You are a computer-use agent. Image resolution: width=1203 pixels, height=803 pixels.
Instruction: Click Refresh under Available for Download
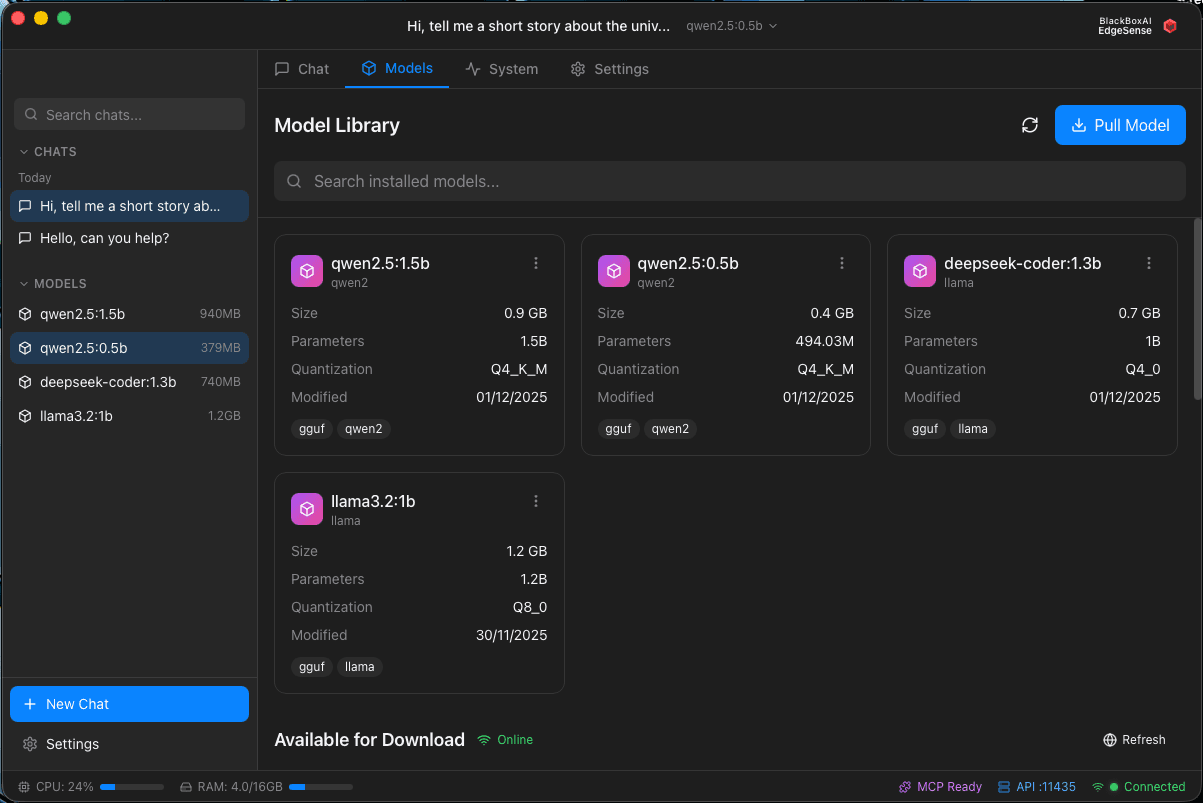(x=1134, y=740)
